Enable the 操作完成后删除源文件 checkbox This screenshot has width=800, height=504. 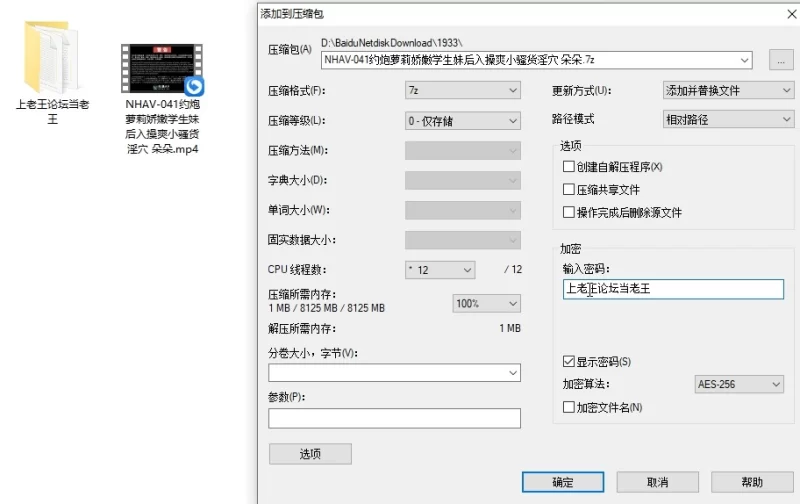pos(568,212)
